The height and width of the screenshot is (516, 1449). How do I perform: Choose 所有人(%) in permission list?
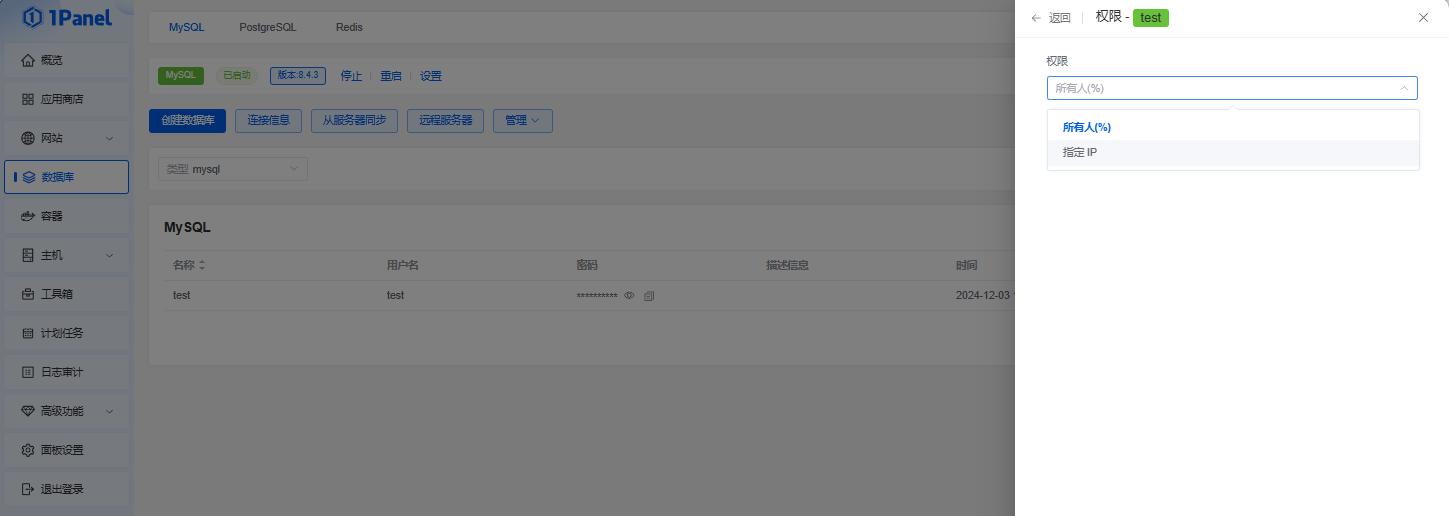tap(1086, 127)
